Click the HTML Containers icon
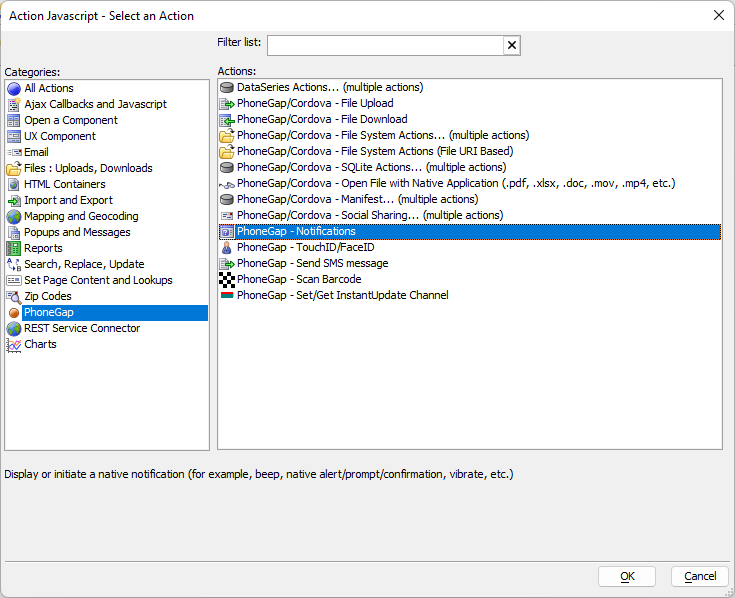Image resolution: width=735 pixels, height=598 pixels. point(14,184)
